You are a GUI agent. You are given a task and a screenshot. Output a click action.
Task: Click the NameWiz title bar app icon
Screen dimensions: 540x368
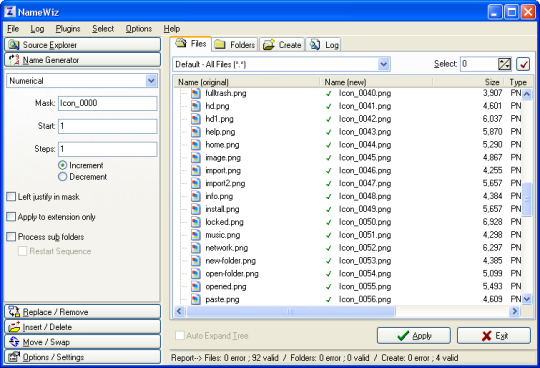(x=10, y=12)
